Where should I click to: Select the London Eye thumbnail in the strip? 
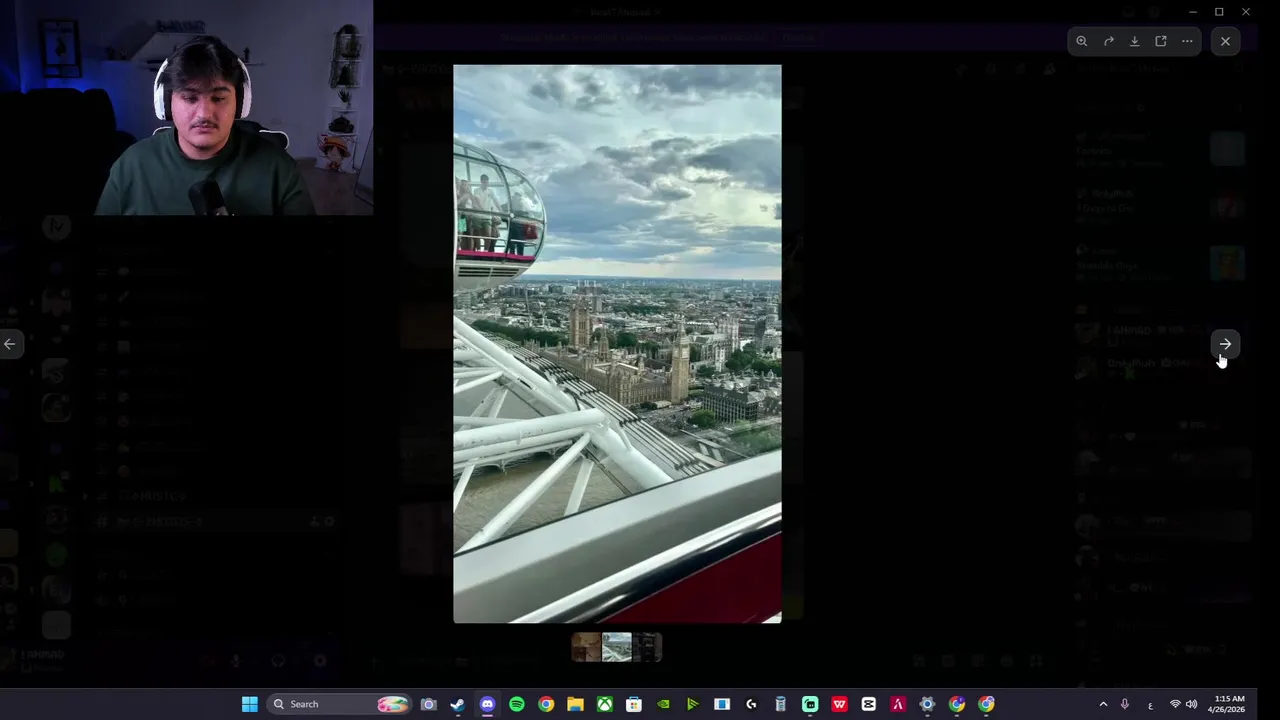pos(617,647)
